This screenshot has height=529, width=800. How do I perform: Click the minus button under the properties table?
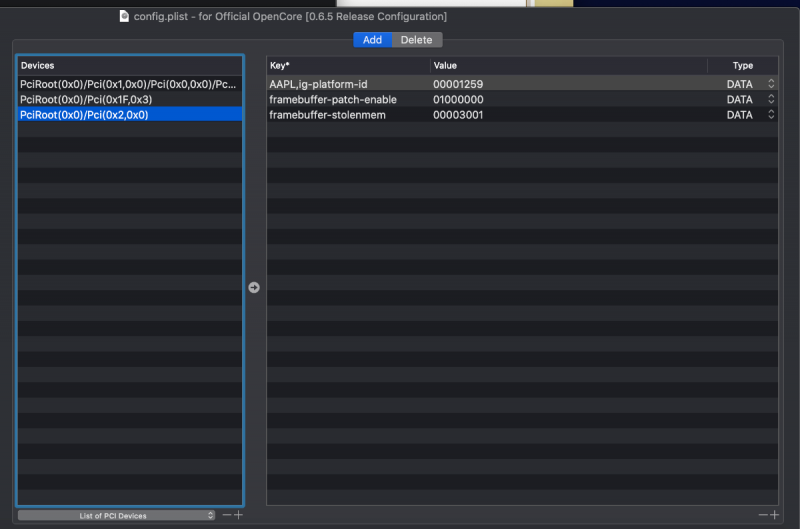(763, 515)
